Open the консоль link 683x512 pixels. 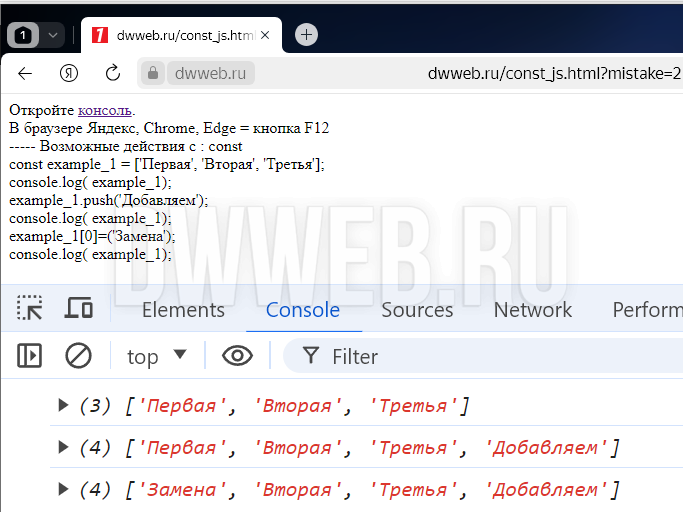(x=105, y=110)
